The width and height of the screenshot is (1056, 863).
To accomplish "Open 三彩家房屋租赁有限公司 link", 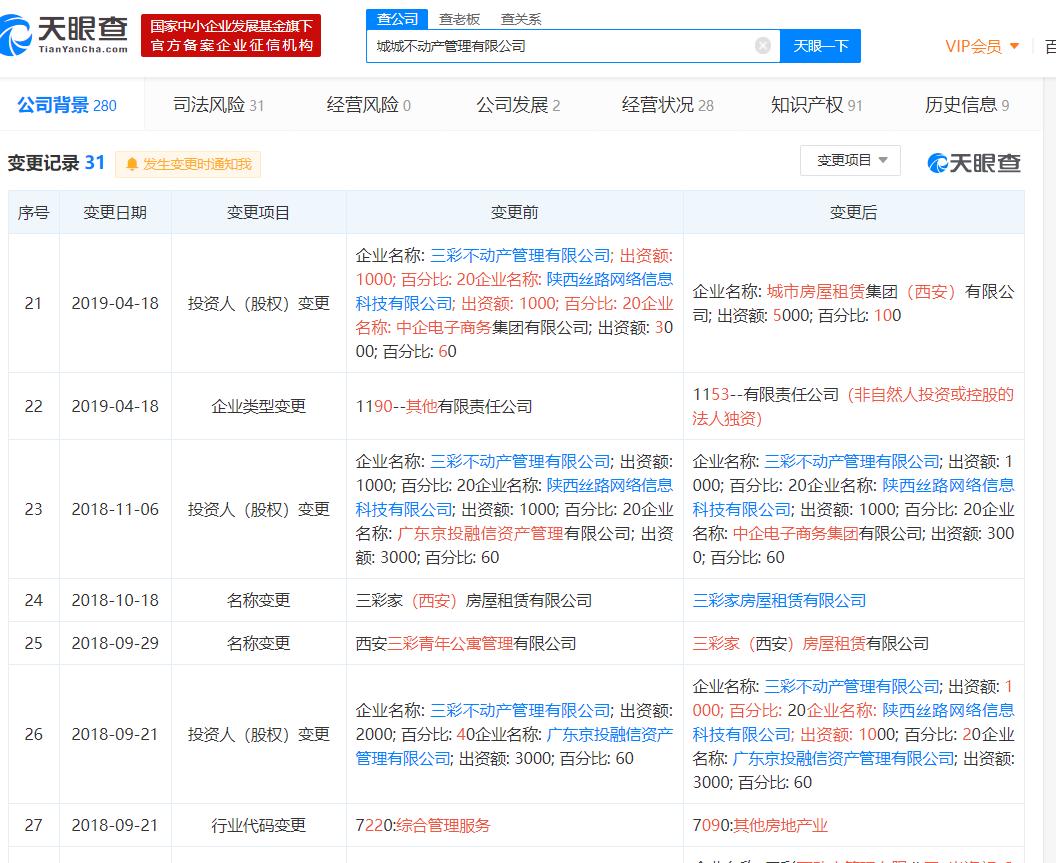I will pos(779,600).
